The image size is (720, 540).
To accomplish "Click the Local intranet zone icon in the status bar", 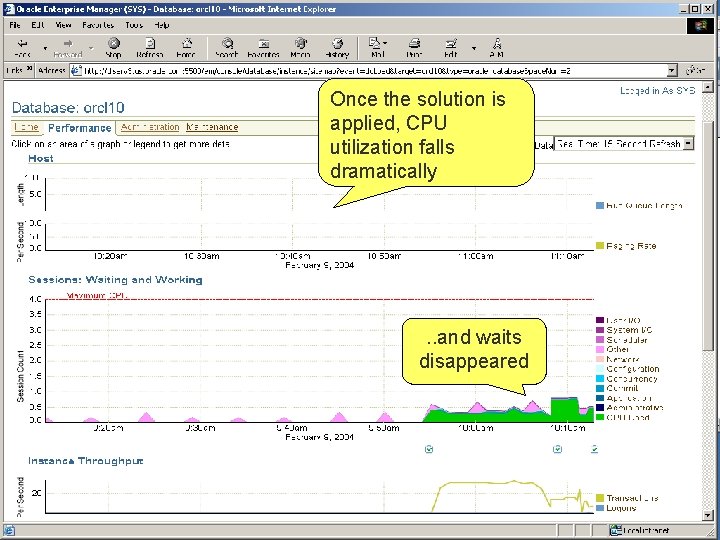I will [616, 530].
